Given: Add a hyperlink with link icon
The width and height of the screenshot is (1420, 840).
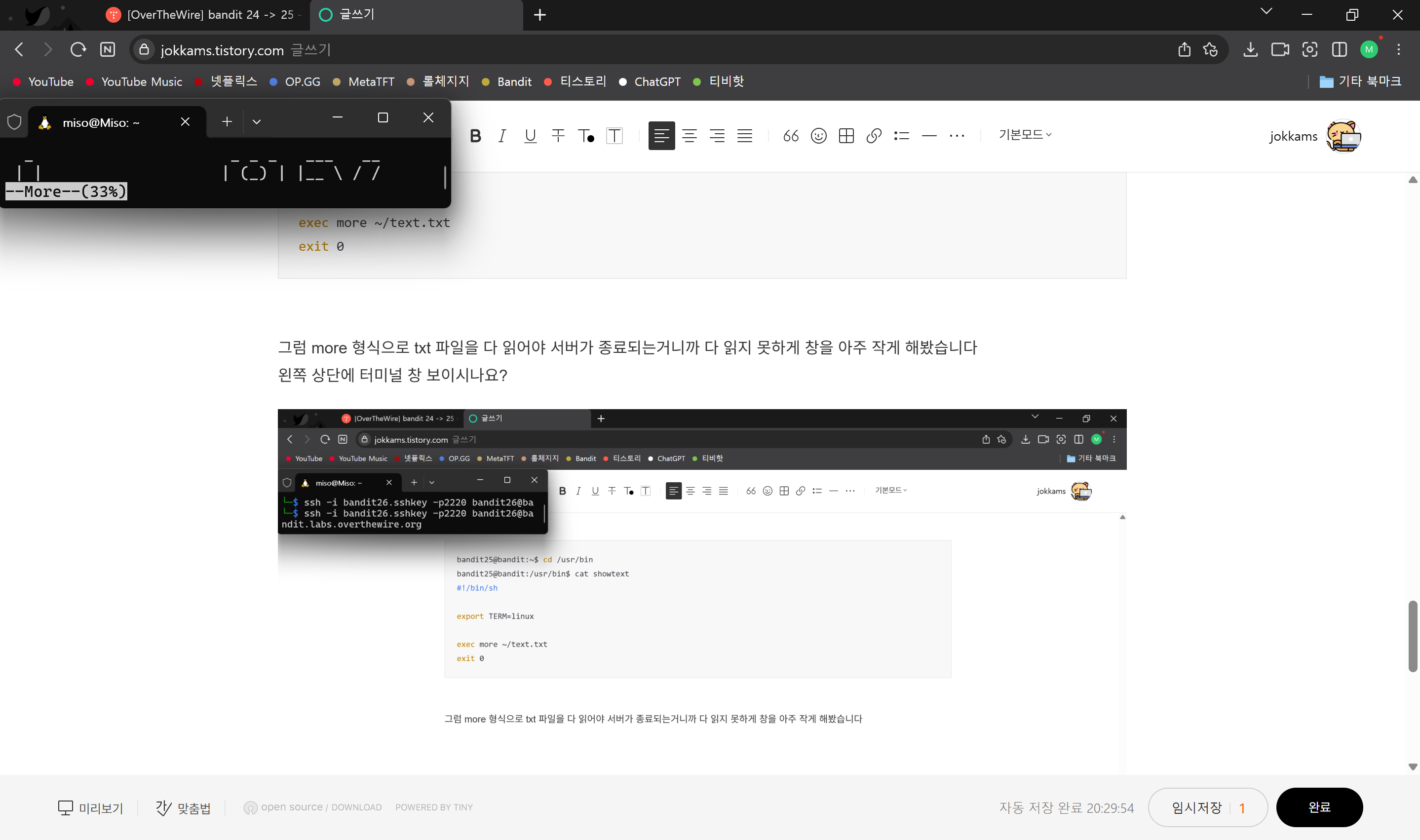Looking at the screenshot, I should [x=874, y=136].
